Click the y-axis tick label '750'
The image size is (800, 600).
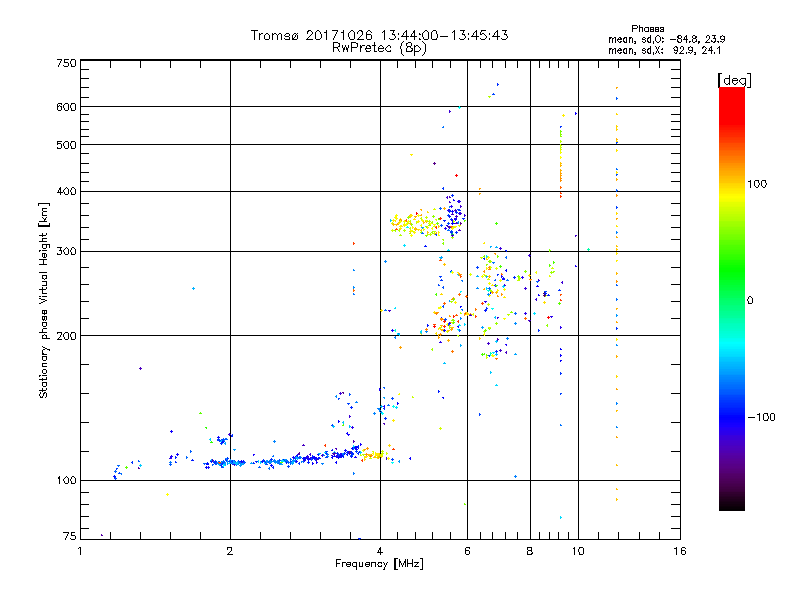(x=67, y=64)
